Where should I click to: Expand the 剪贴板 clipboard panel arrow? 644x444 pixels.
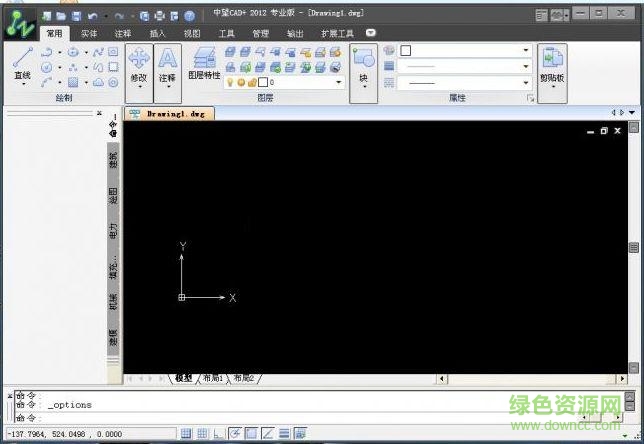tap(553, 87)
